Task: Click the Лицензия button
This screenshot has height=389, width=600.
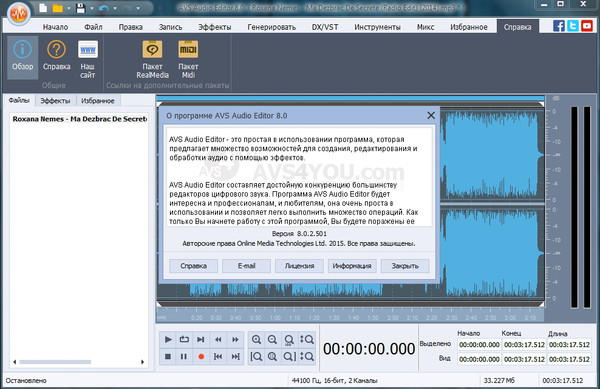Action: click(299, 266)
